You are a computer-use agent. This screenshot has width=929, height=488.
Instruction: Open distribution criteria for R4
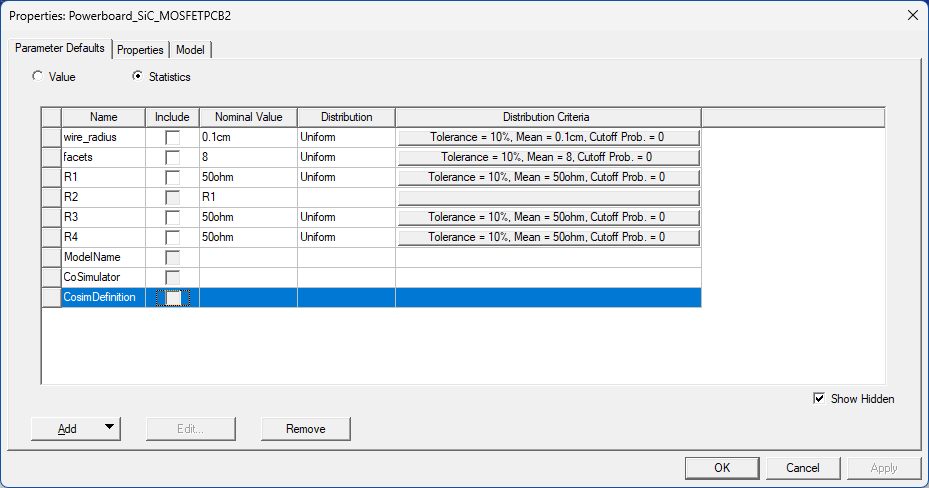(549, 237)
